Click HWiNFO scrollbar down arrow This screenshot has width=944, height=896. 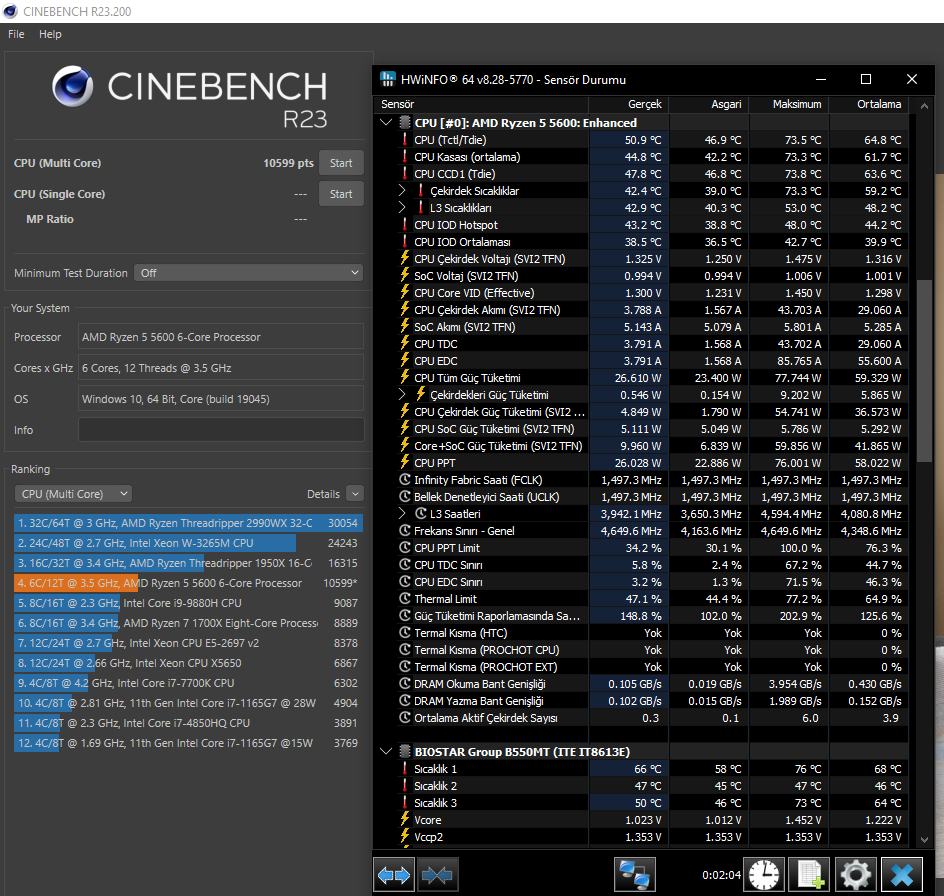click(x=924, y=839)
